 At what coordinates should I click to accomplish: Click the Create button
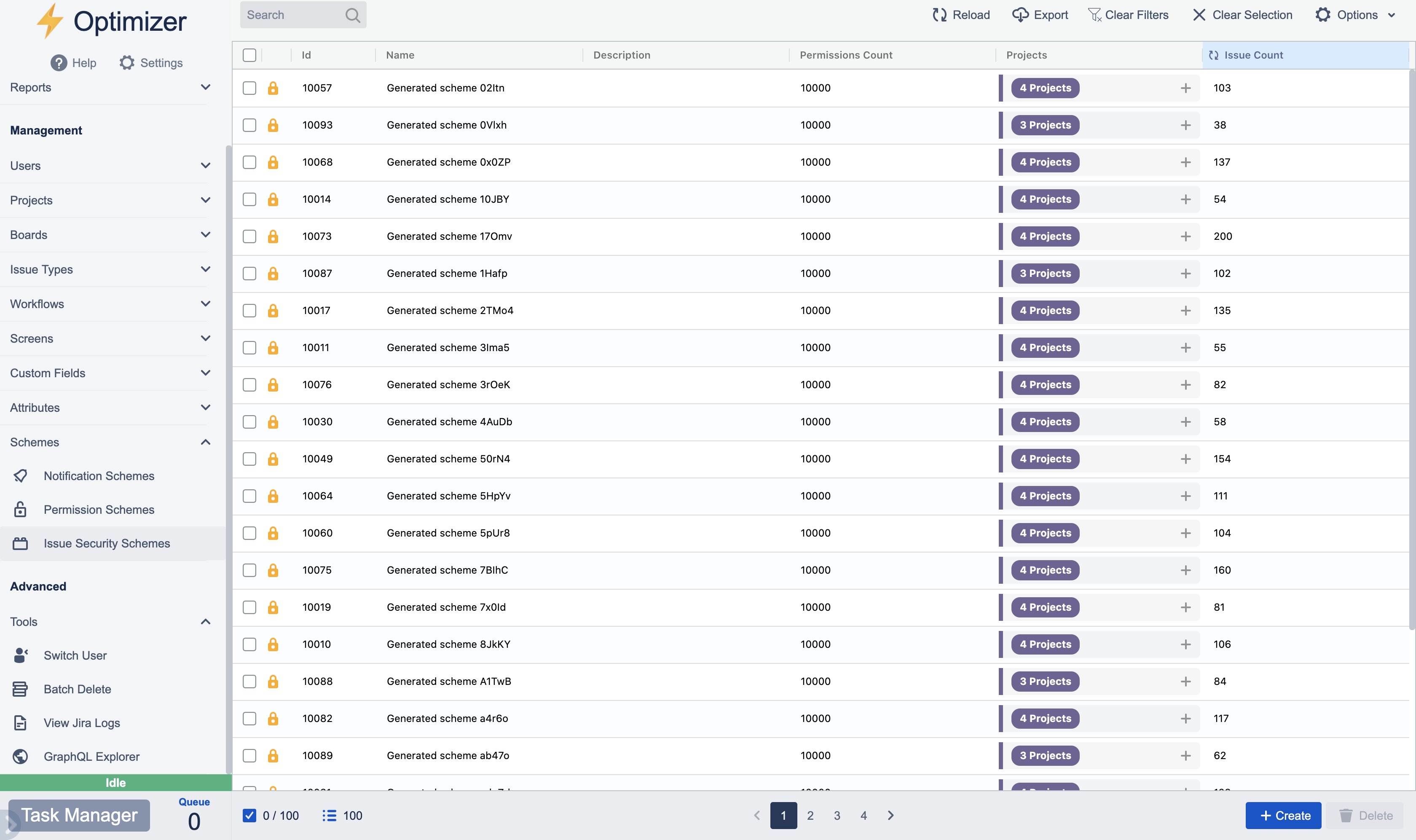pyautogui.click(x=1284, y=815)
